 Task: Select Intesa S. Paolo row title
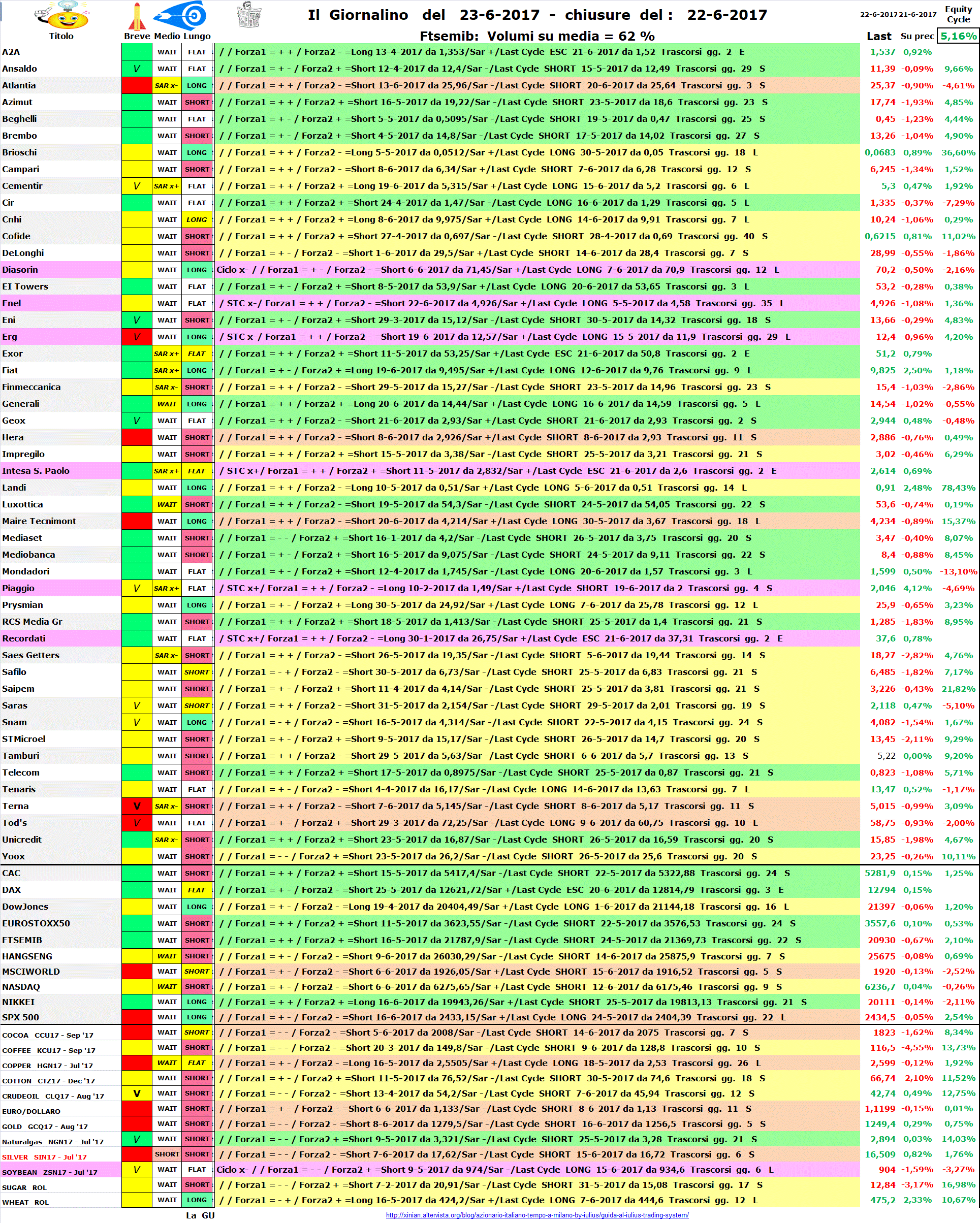[x=36, y=471]
